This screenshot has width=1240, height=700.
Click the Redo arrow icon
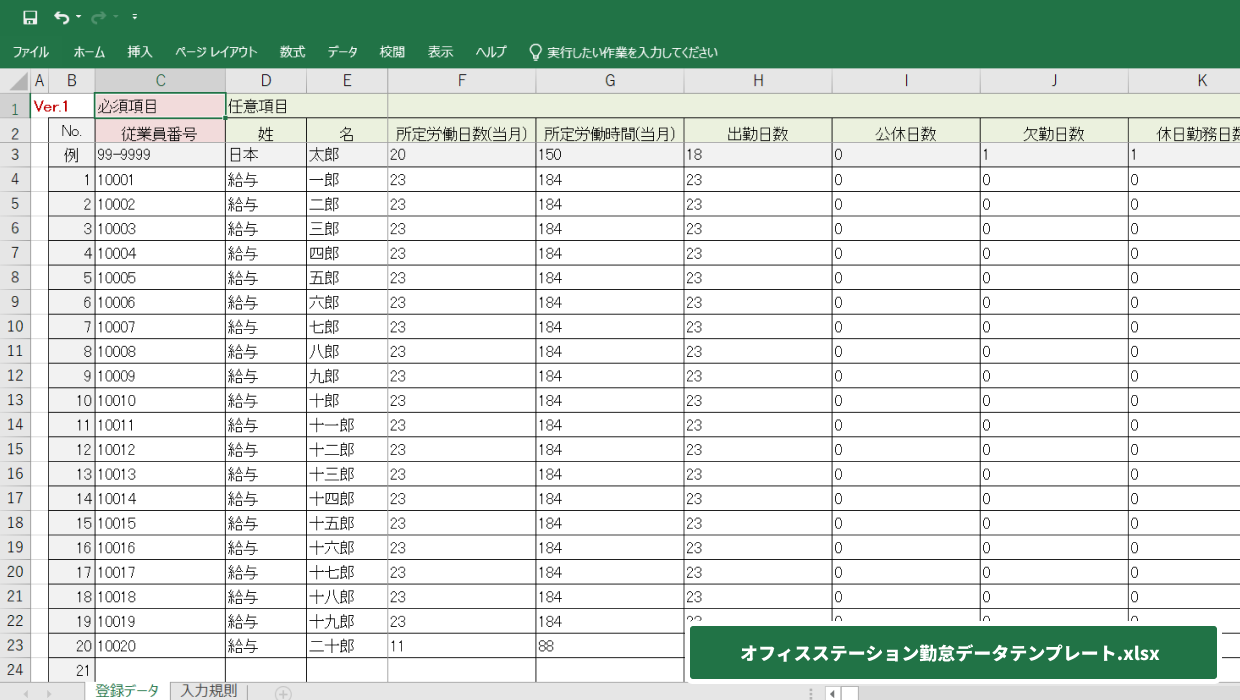(98, 17)
